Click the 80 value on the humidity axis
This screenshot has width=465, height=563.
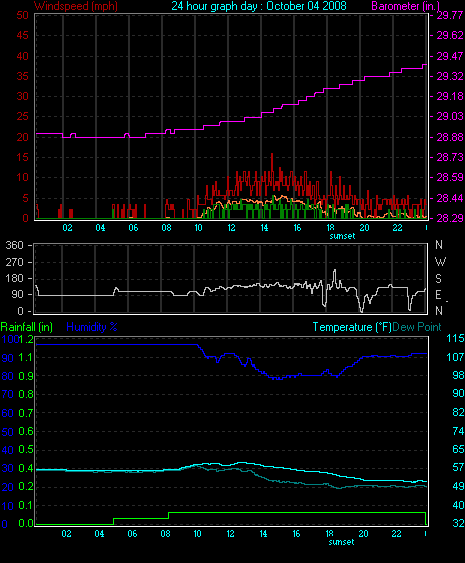pos(8,376)
